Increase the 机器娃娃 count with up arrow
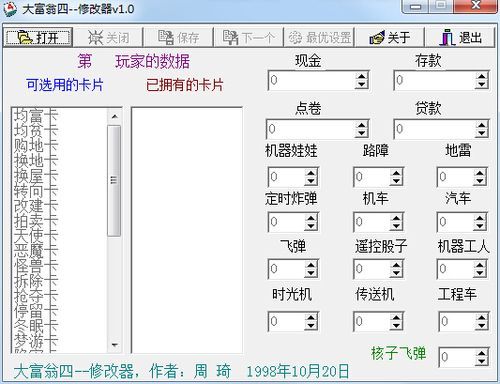This screenshot has height=384, width=500. (311, 173)
